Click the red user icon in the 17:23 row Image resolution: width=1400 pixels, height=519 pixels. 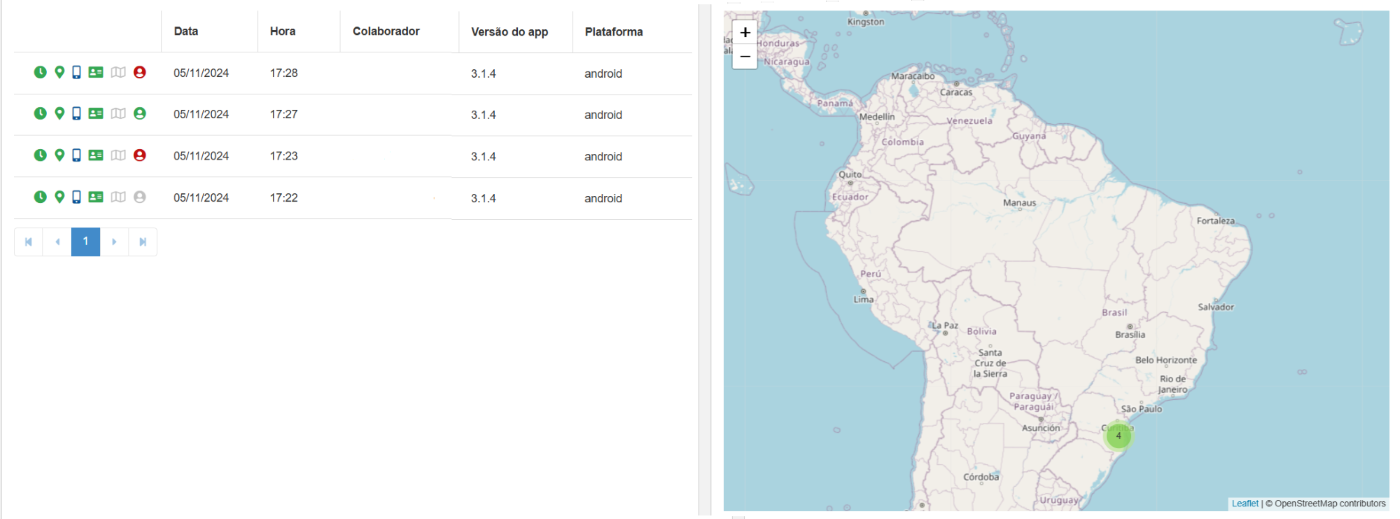[140, 155]
